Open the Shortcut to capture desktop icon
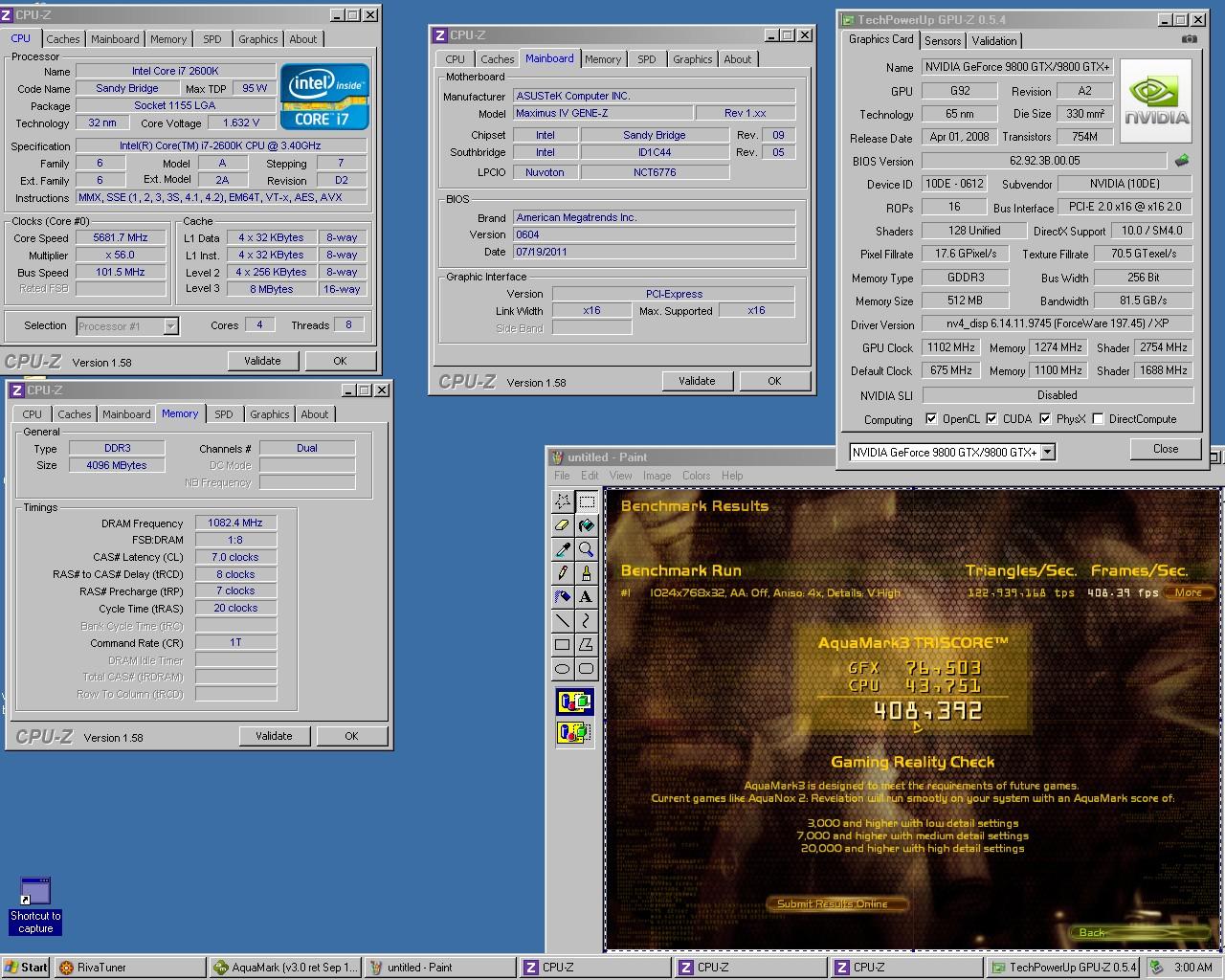This screenshot has width=1225, height=980. (35, 905)
